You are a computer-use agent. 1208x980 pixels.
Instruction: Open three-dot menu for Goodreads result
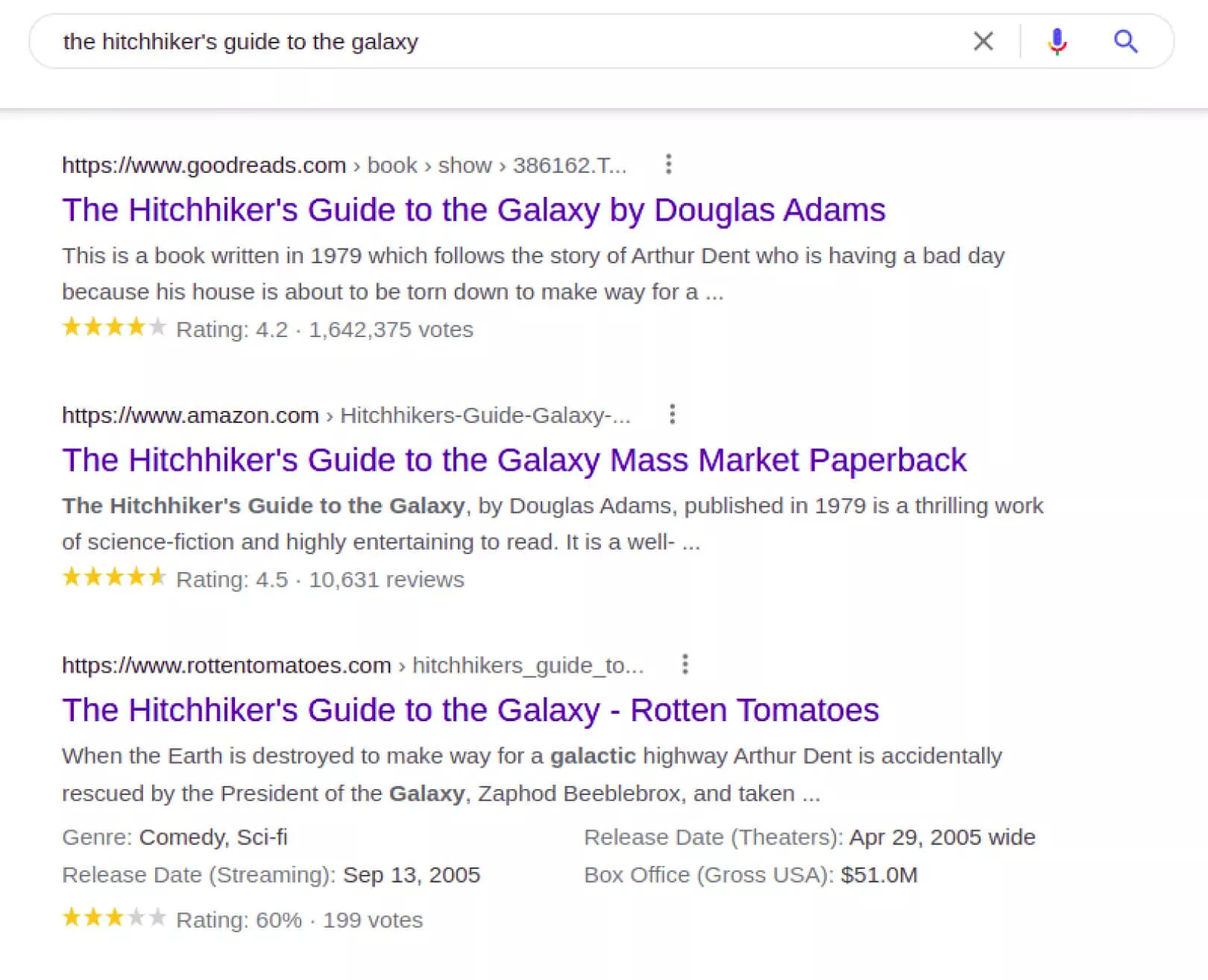(x=668, y=164)
